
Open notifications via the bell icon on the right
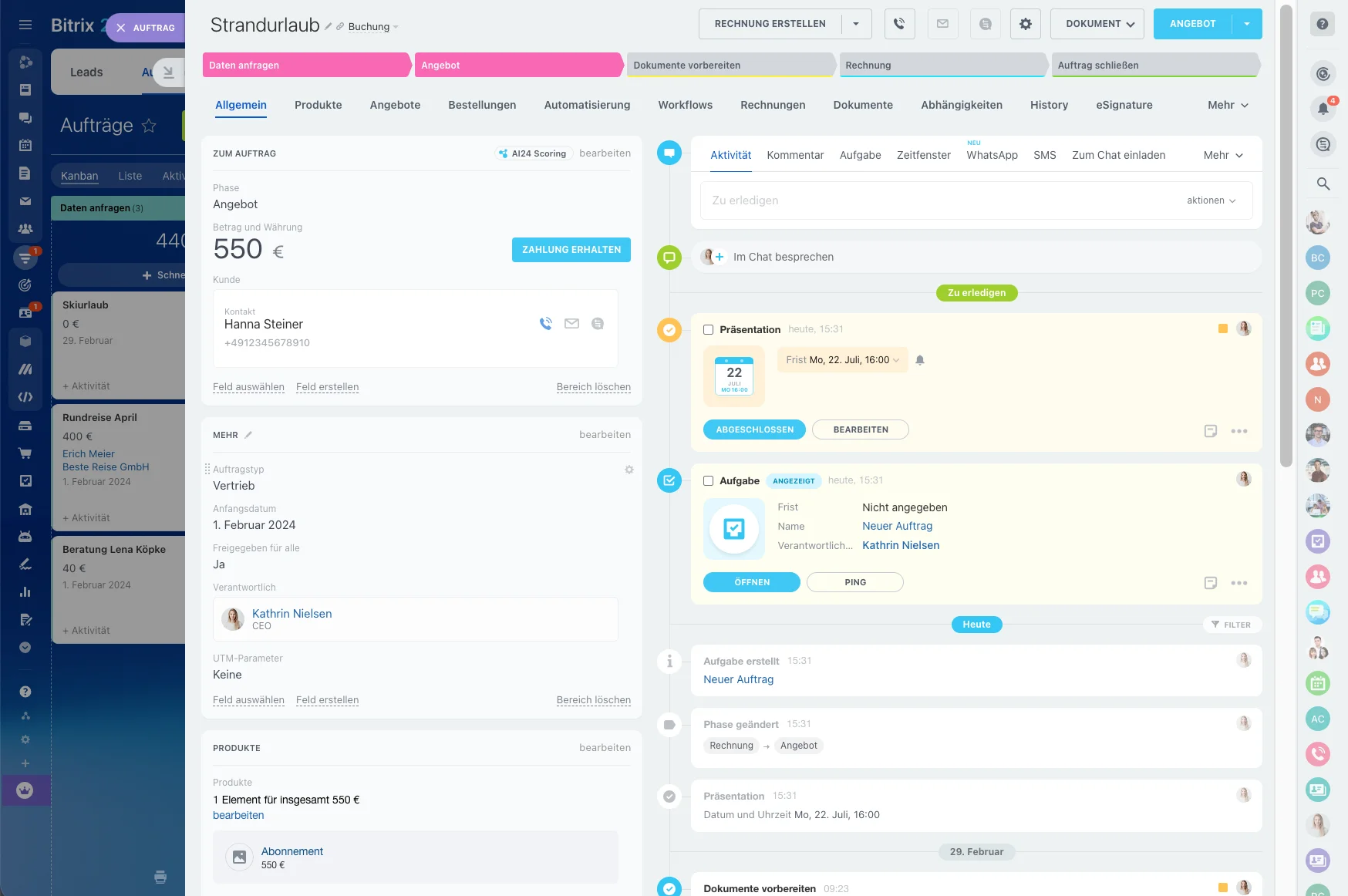click(x=1323, y=109)
